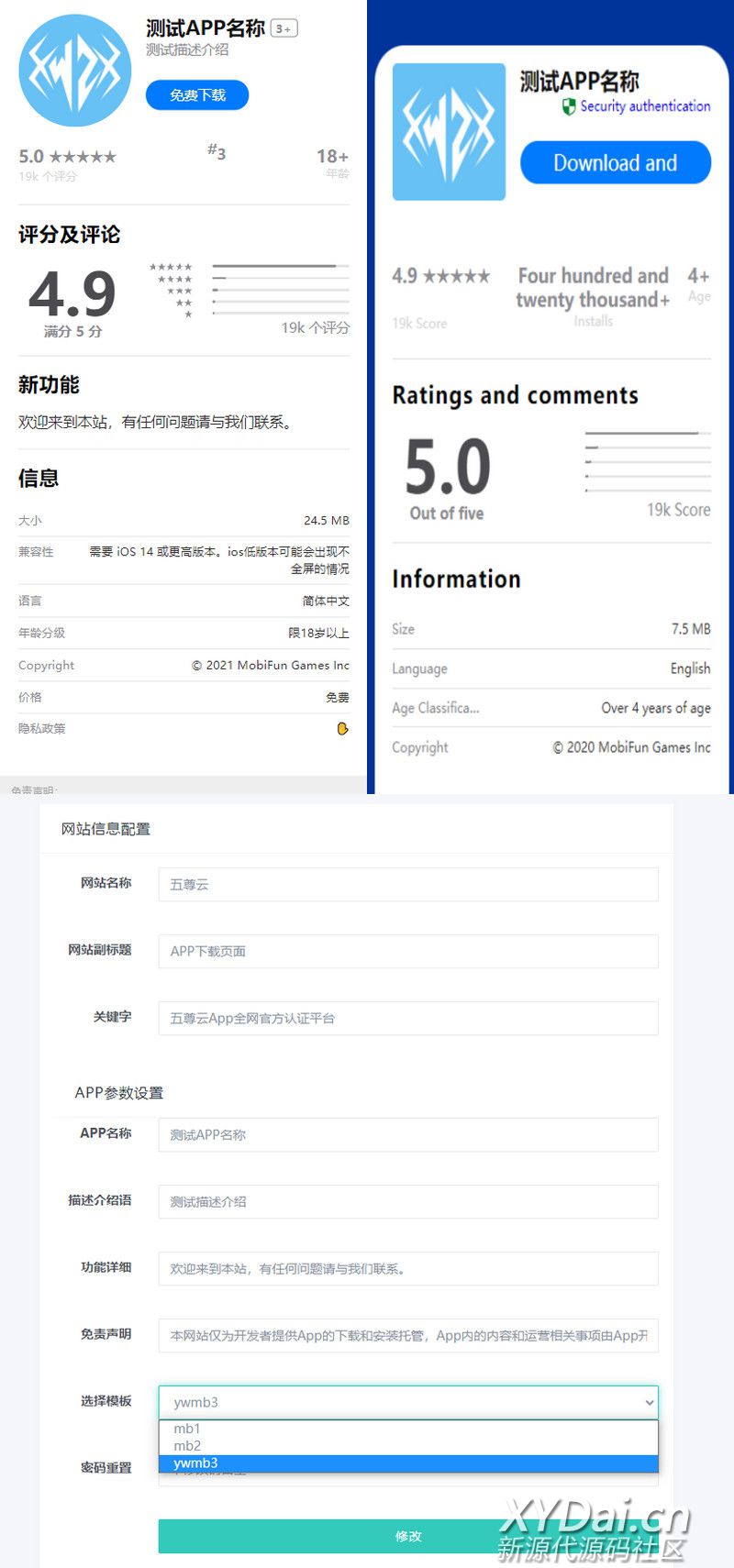Click the square app icon in English template

click(449, 132)
